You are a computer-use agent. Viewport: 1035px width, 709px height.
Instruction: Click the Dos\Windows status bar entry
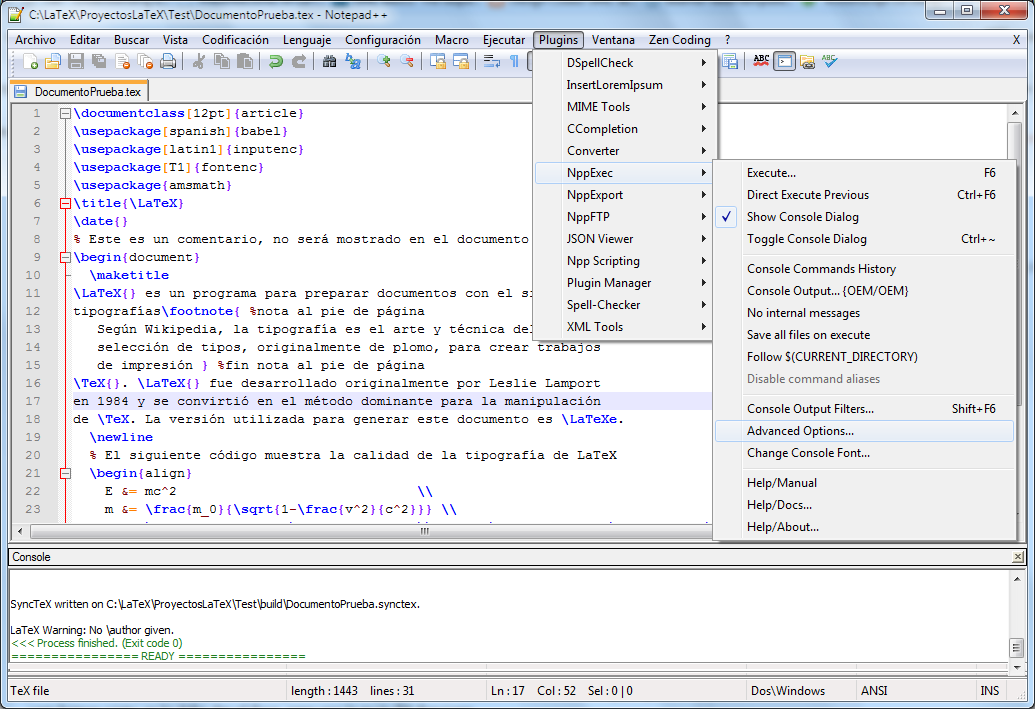coord(788,691)
